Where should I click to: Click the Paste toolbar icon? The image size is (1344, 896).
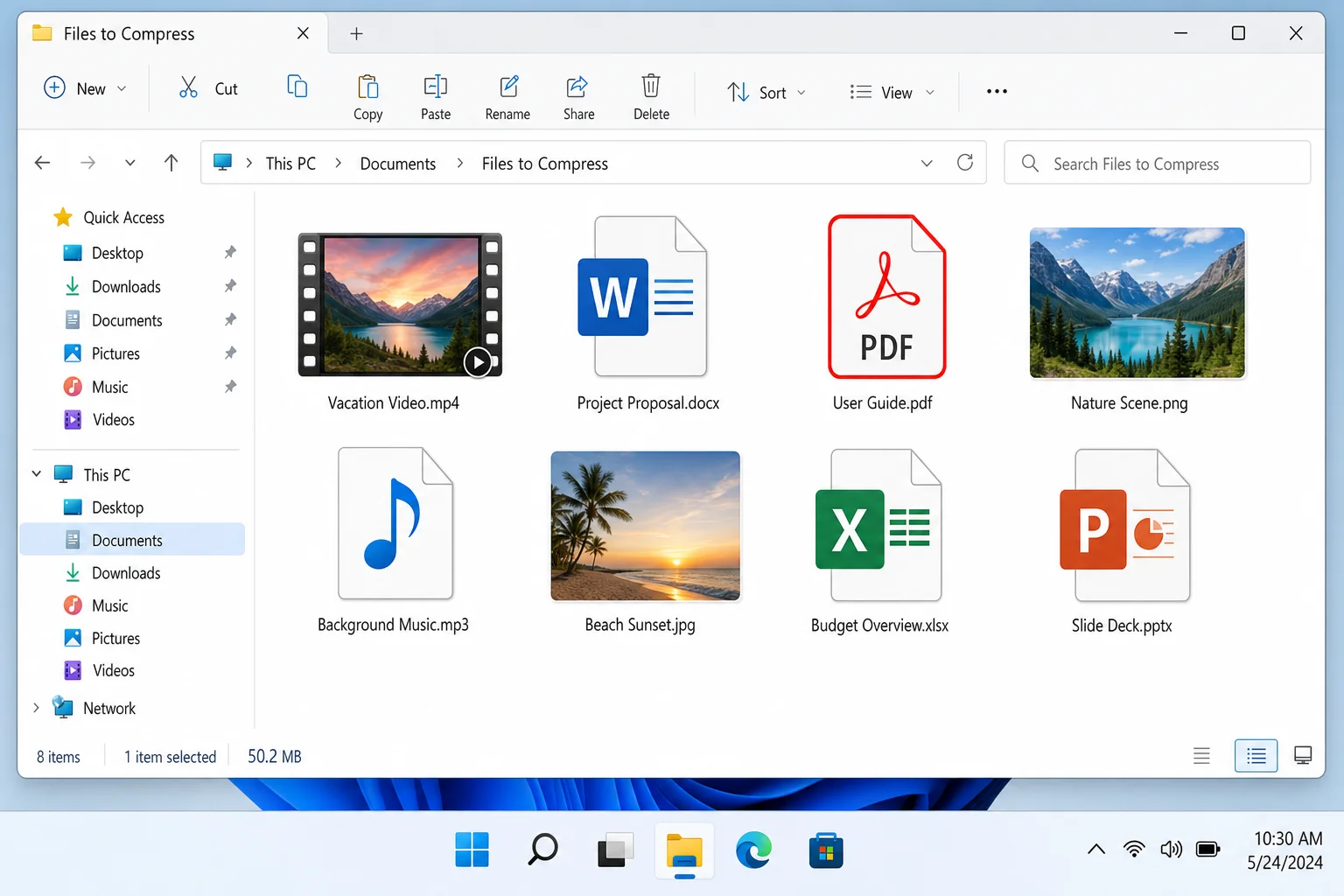click(x=436, y=87)
